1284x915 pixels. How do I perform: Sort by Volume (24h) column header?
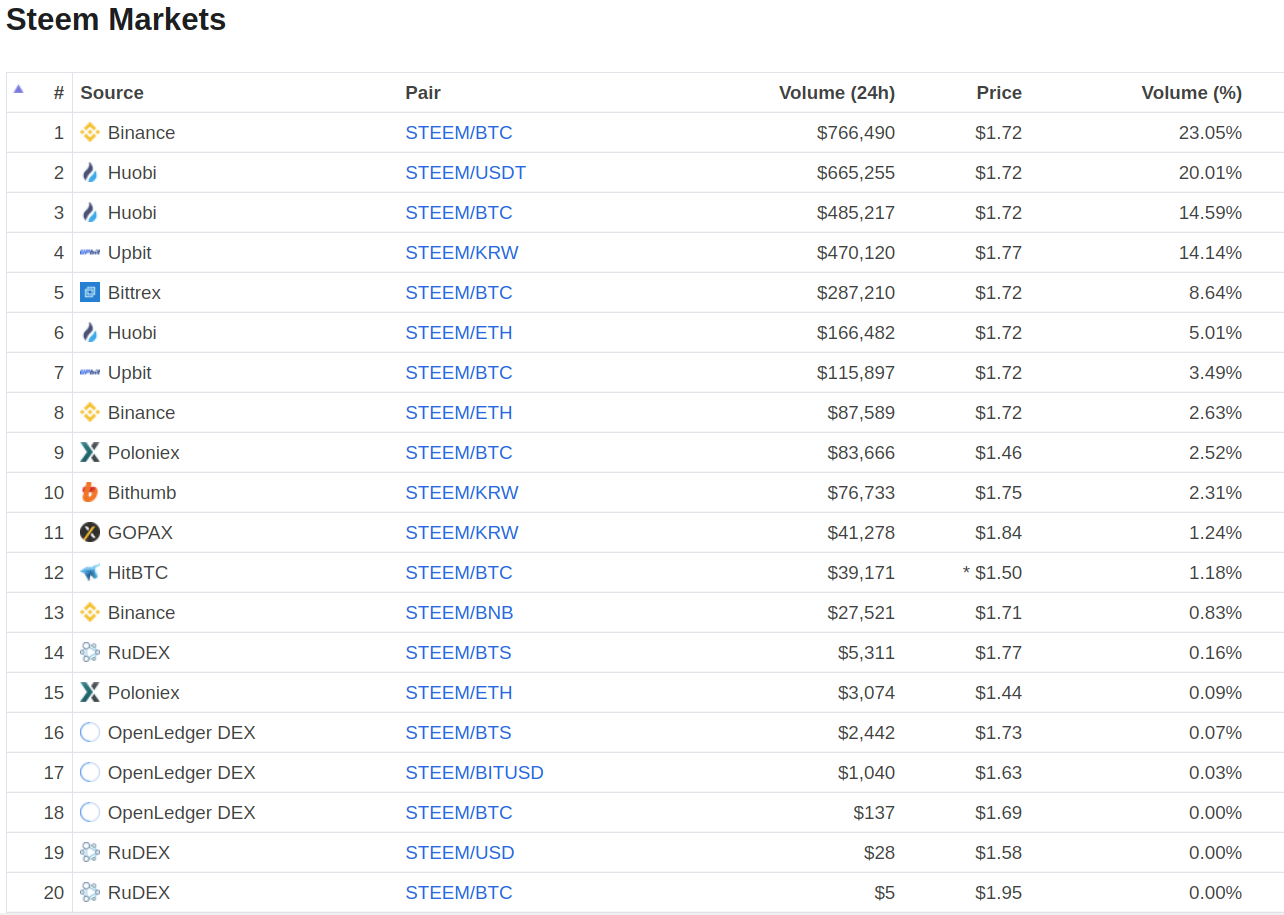pos(837,93)
